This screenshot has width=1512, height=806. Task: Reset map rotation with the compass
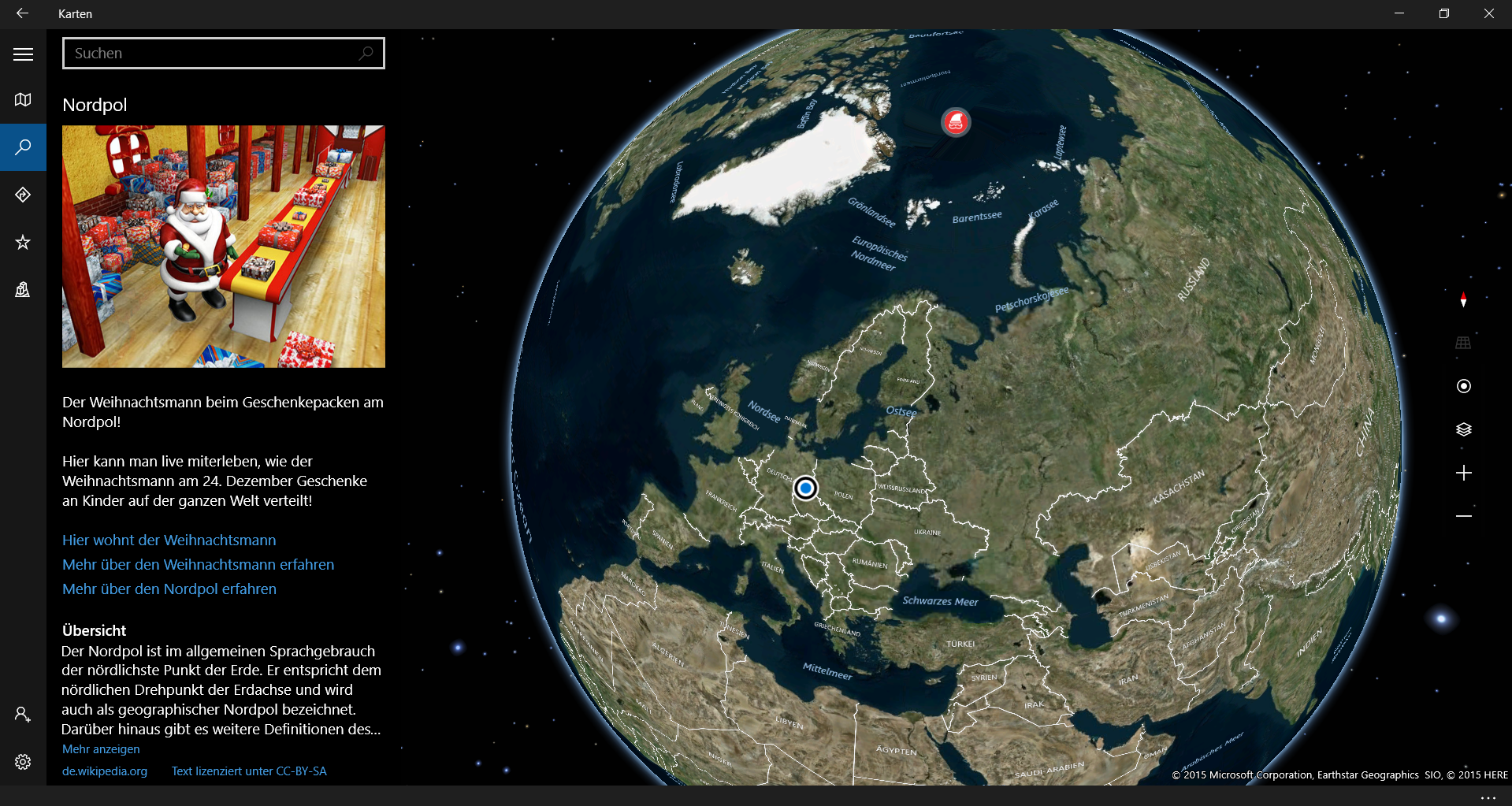1463,300
